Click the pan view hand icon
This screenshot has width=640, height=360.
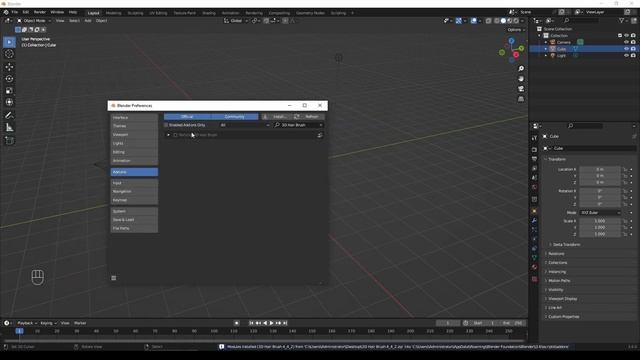click(x=521, y=79)
